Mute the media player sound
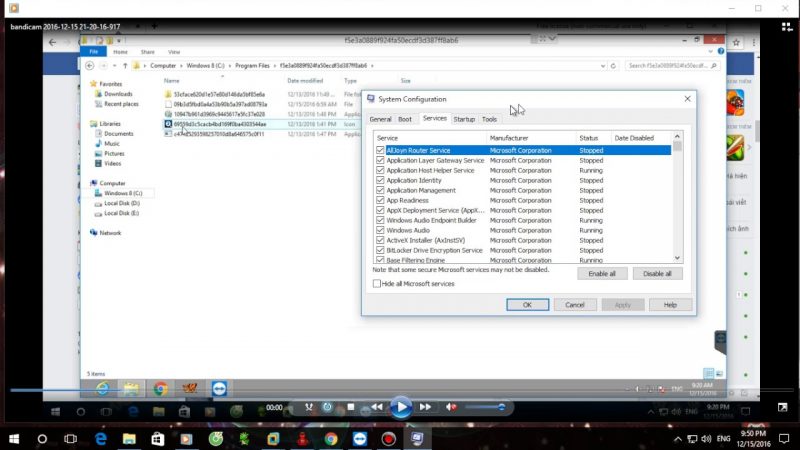The height and width of the screenshot is (450, 800). pos(451,407)
